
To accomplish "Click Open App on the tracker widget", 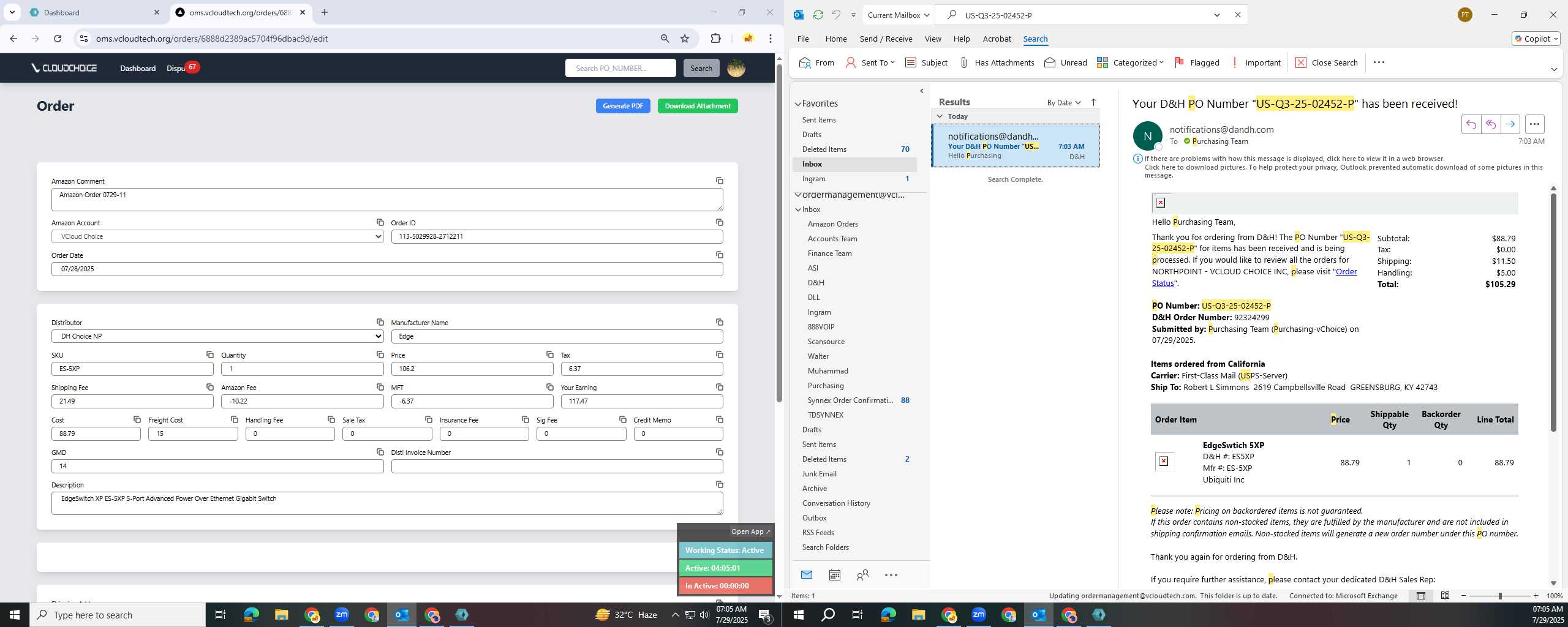I will click(x=750, y=531).
